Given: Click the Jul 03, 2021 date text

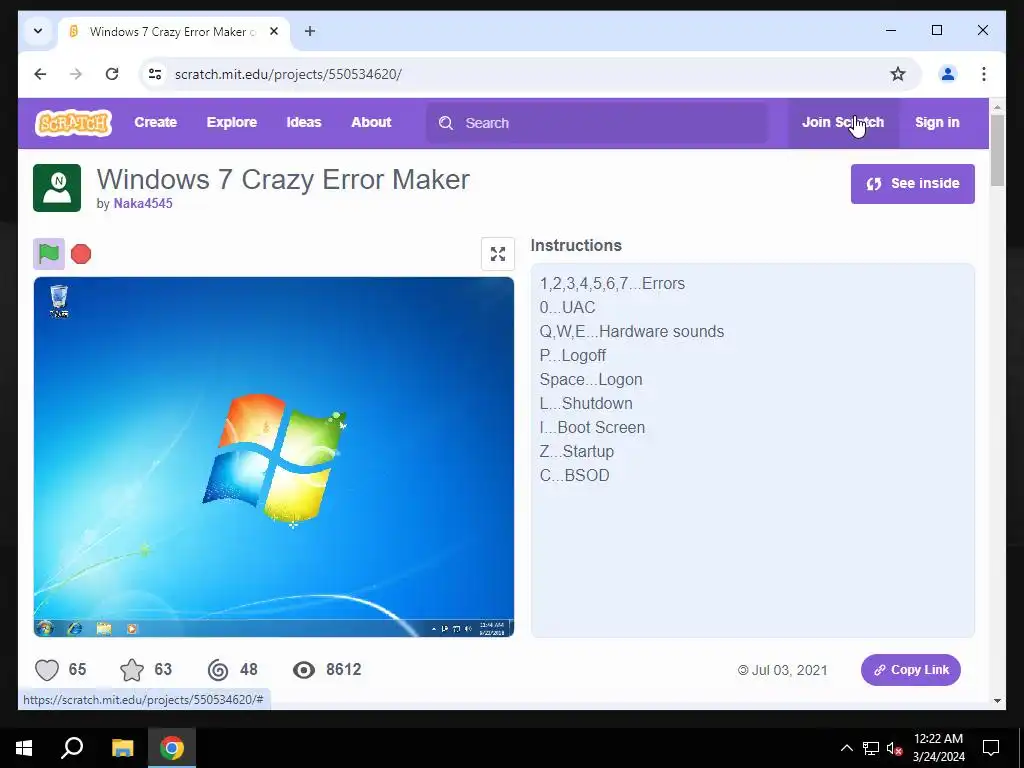Looking at the screenshot, I should click(790, 670).
